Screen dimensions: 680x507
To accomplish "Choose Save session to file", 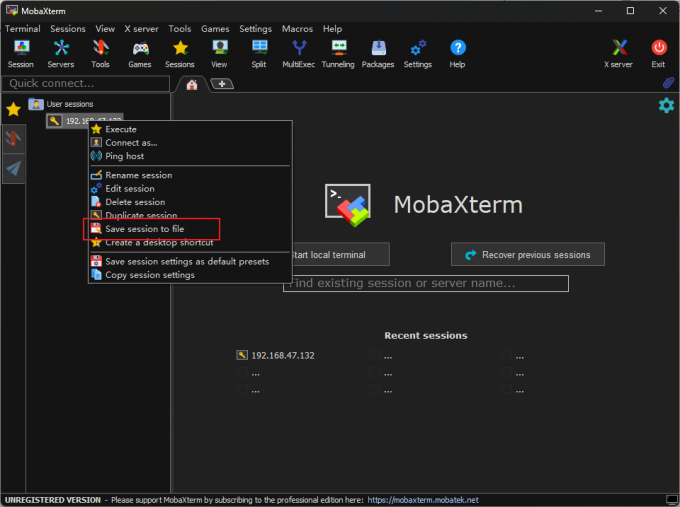I will [x=190, y=229].
